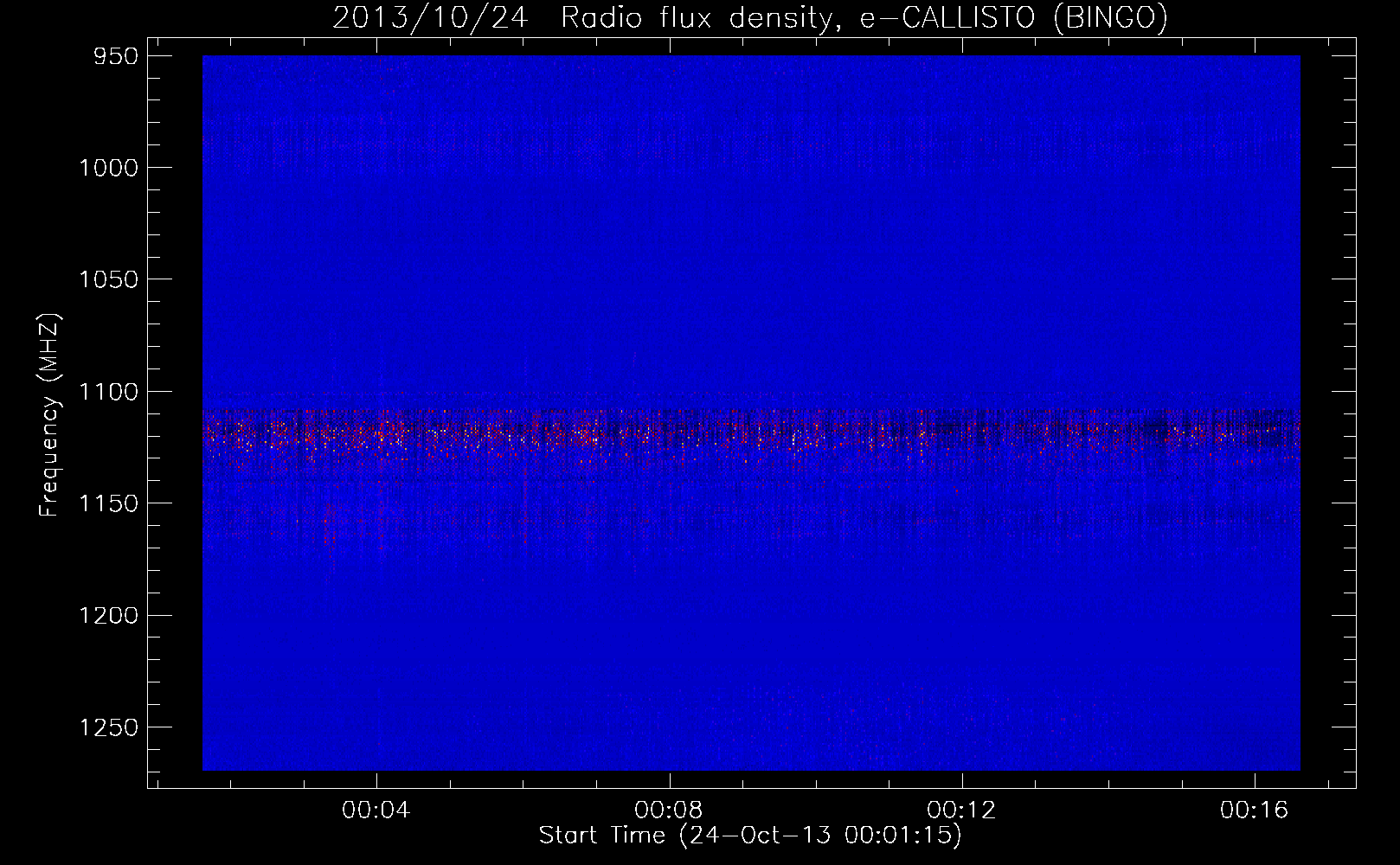Click the 1250 frequency tick label
Viewport: 1400px width, 865px height.
point(108,727)
